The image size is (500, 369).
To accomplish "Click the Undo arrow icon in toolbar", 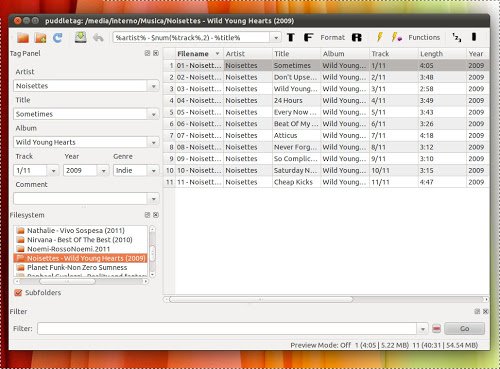I will pos(98,38).
